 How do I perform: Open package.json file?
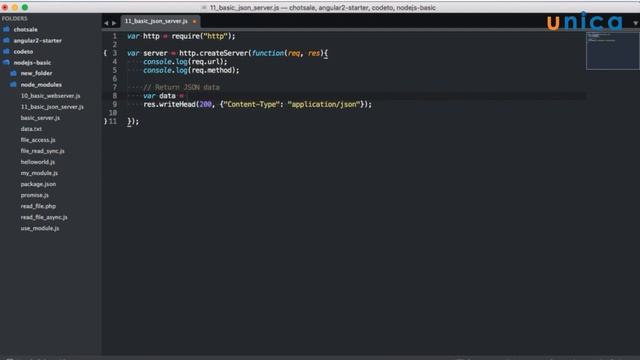click(38, 184)
